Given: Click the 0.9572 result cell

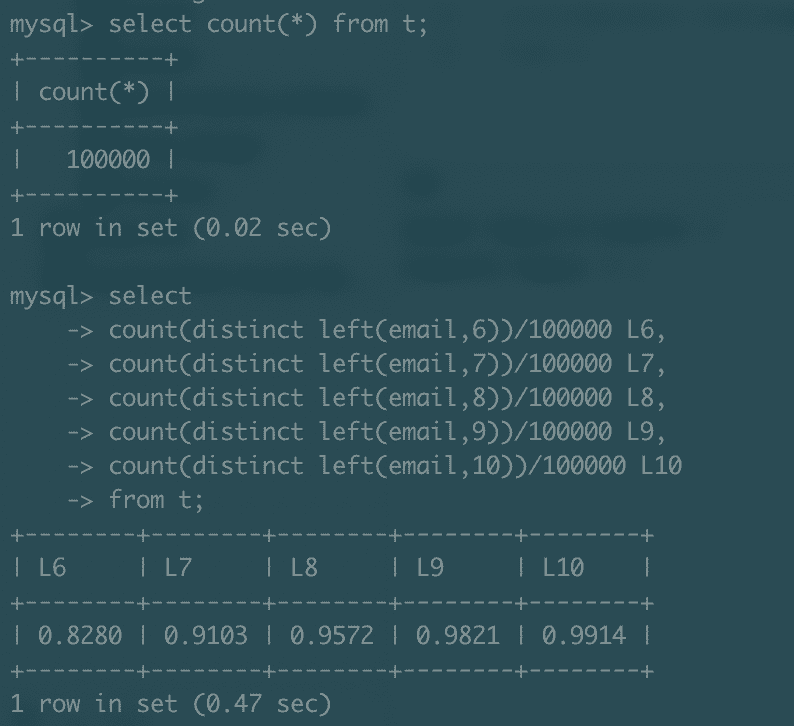Looking at the screenshot, I should pos(332,636).
